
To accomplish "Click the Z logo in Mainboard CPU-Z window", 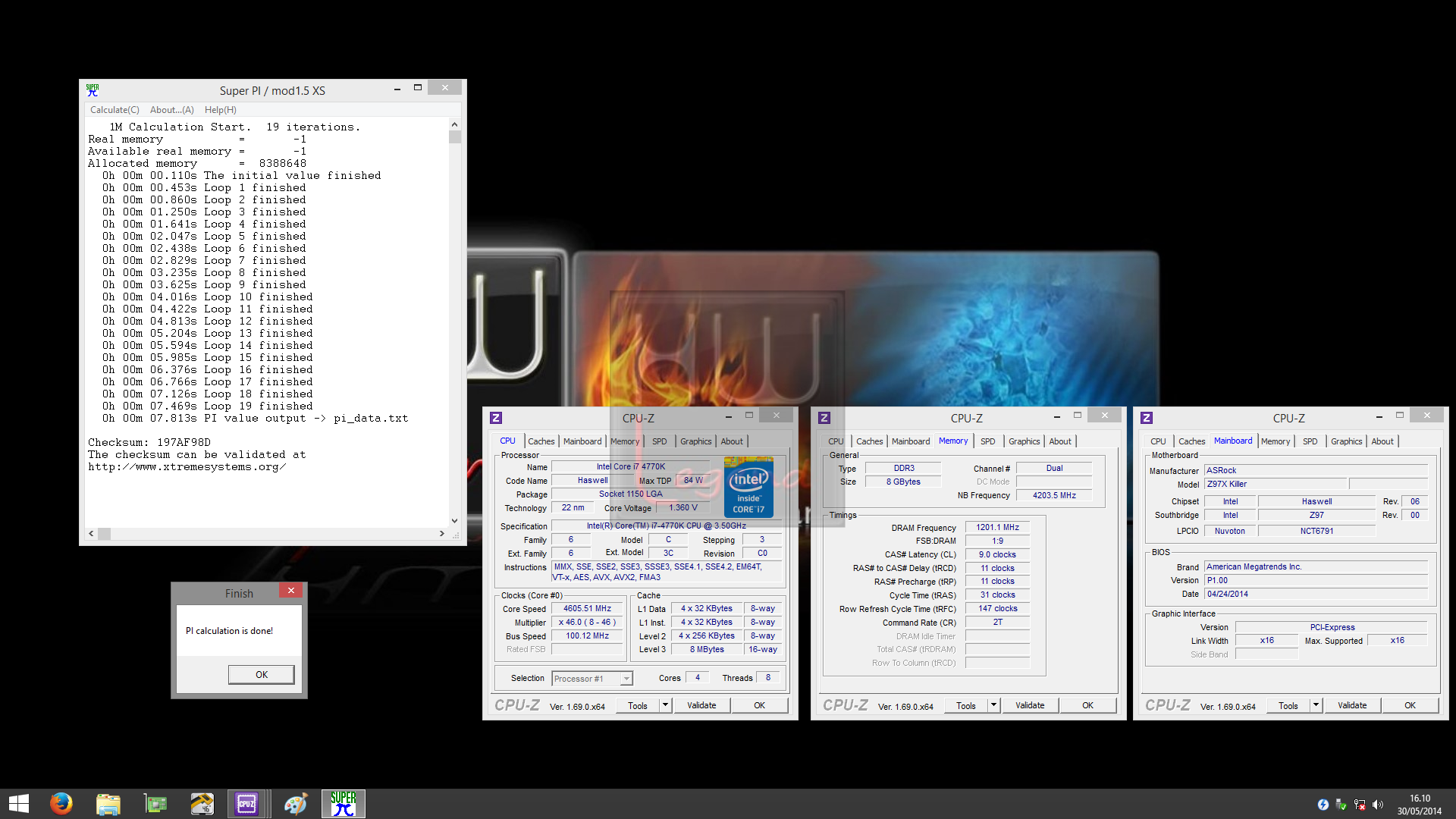I will pos(1147,418).
